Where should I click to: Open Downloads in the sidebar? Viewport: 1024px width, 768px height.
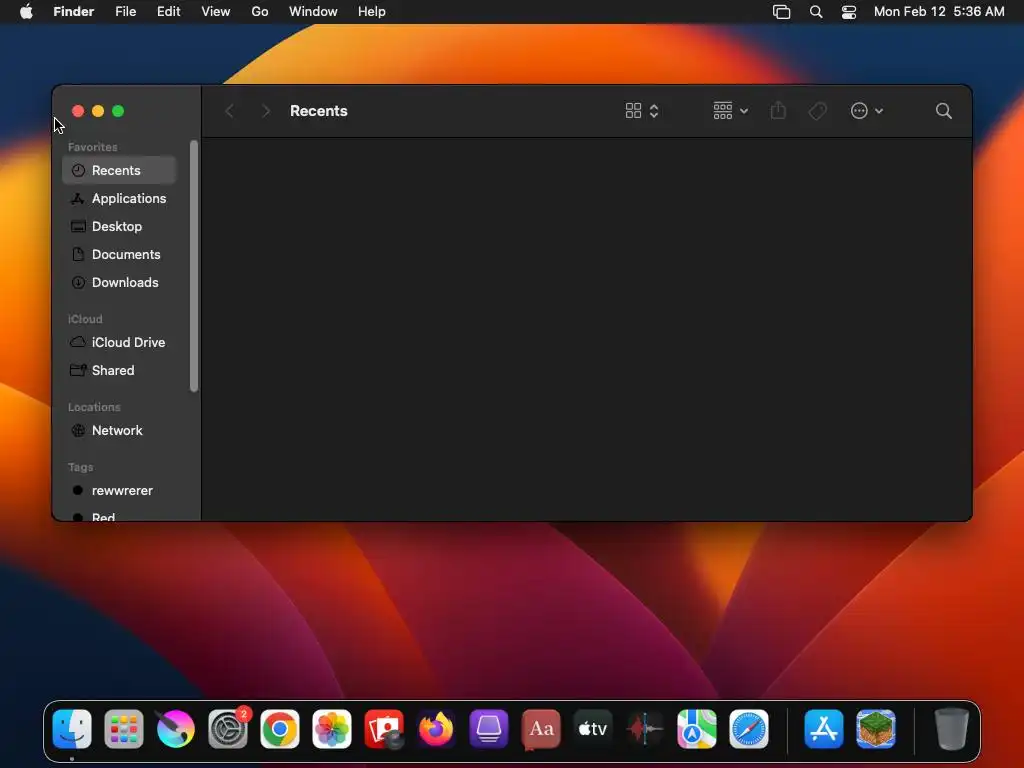tap(119, 283)
